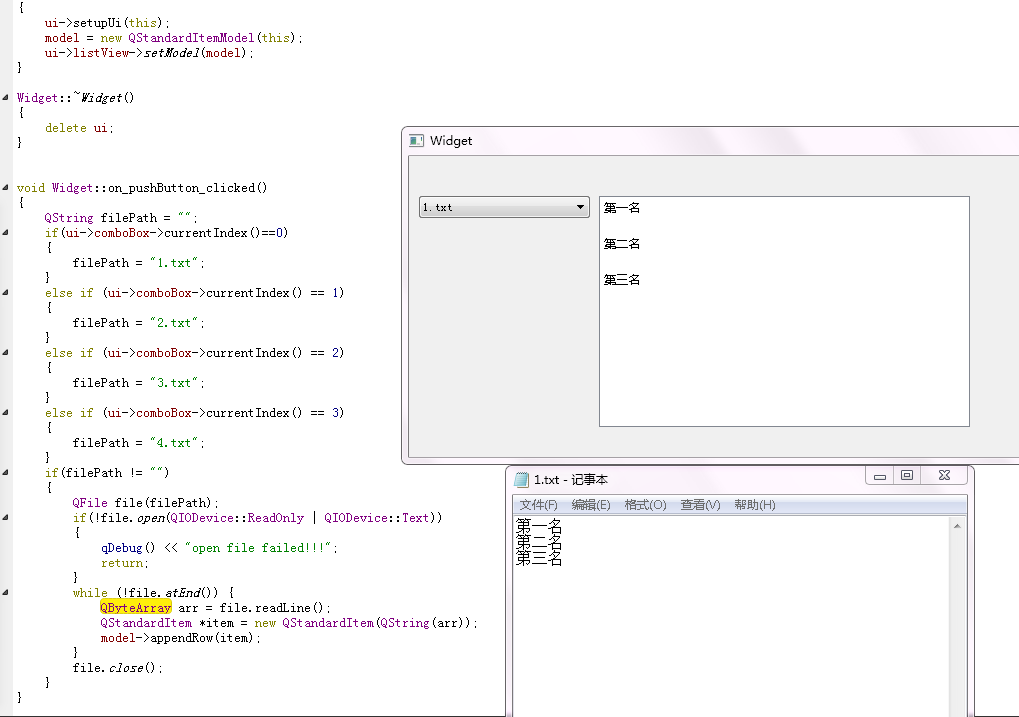Open the 格式(O) menu in Notepad

[645, 505]
